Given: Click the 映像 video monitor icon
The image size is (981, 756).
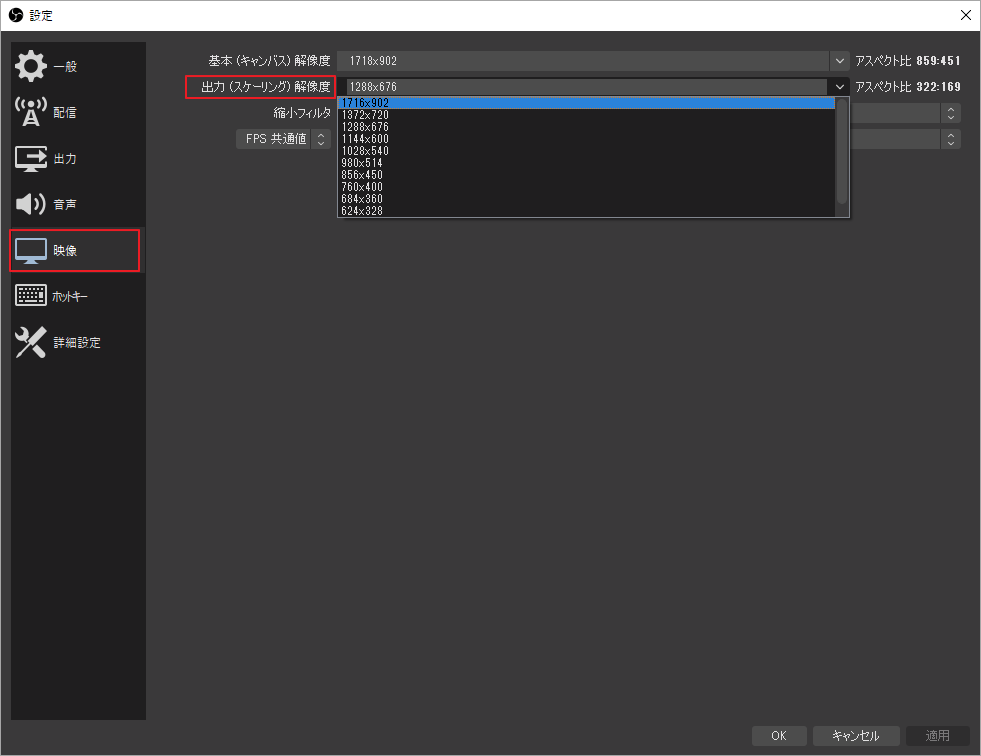Looking at the screenshot, I should (x=31, y=250).
